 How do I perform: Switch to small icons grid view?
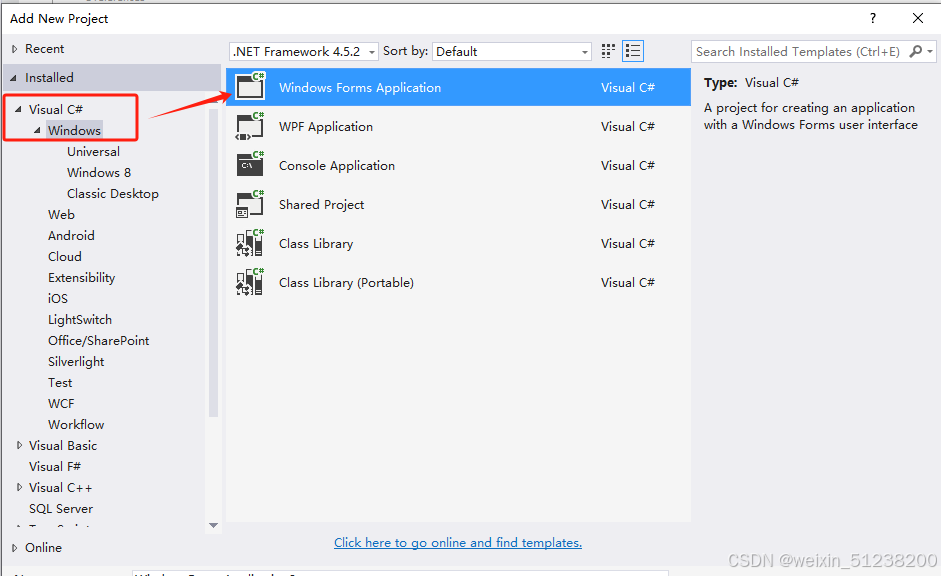point(608,51)
